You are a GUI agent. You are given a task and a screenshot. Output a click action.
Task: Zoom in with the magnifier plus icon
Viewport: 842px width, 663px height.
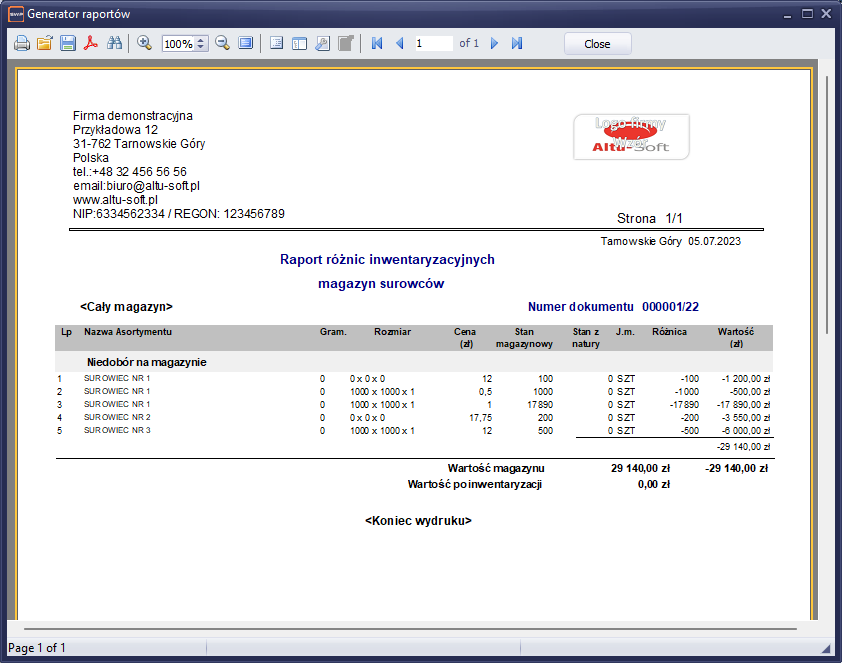click(x=144, y=44)
